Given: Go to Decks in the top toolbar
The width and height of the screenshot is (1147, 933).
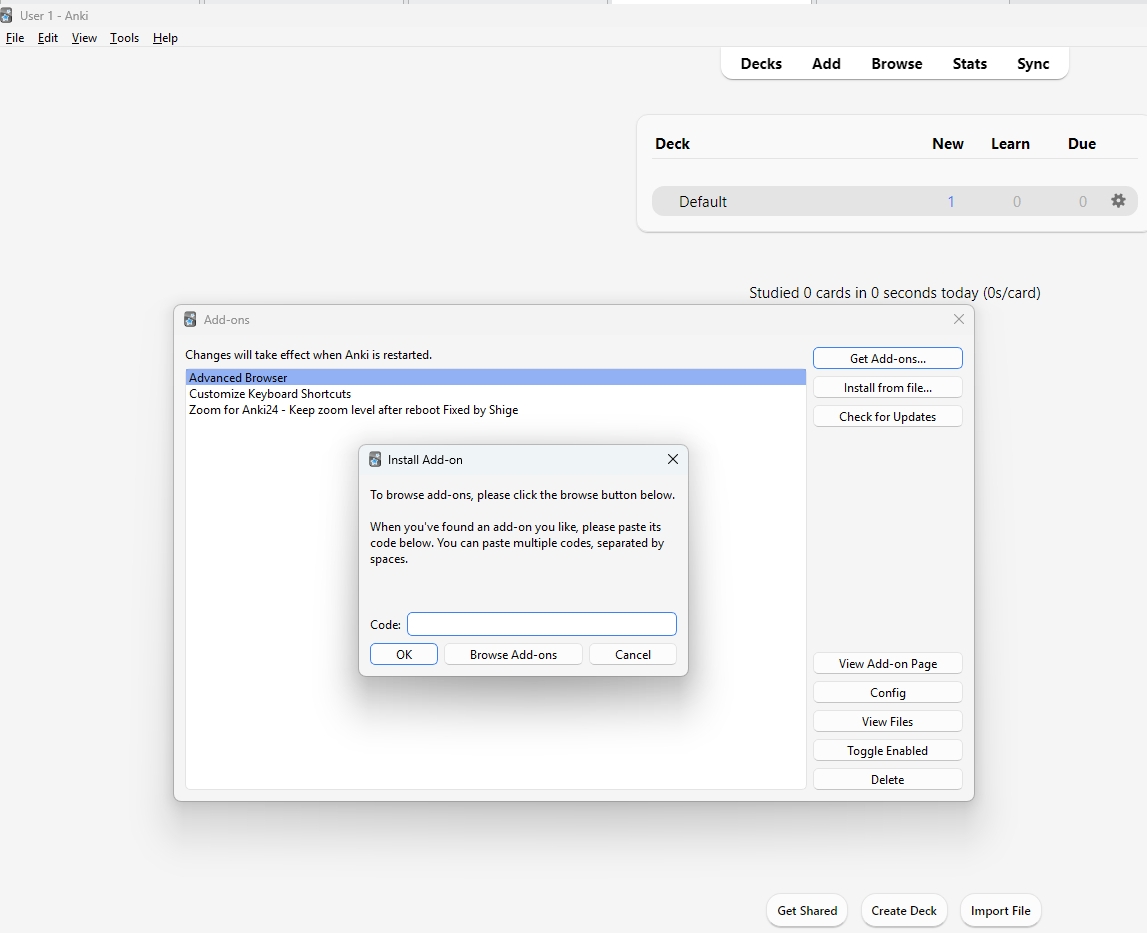Looking at the screenshot, I should click(761, 64).
